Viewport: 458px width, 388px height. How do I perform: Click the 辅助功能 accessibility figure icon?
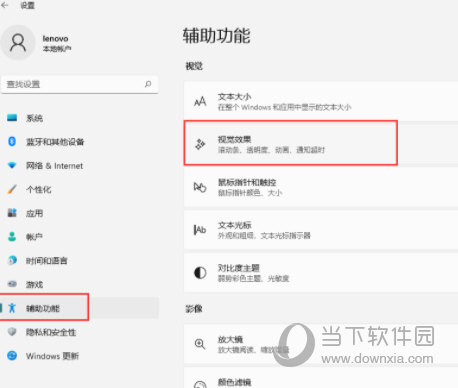pyautogui.click(x=12, y=308)
